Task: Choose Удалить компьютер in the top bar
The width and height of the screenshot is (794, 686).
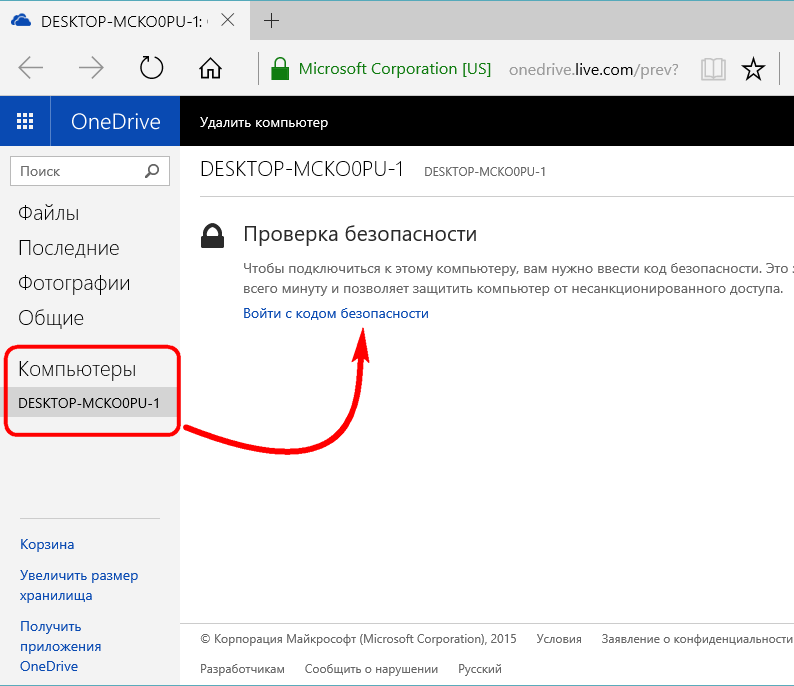Action: [x=264, y=123]
